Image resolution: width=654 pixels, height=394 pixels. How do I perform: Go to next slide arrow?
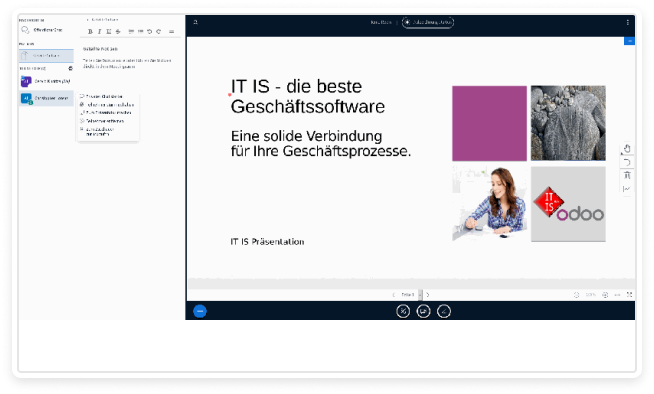point(428,295)
